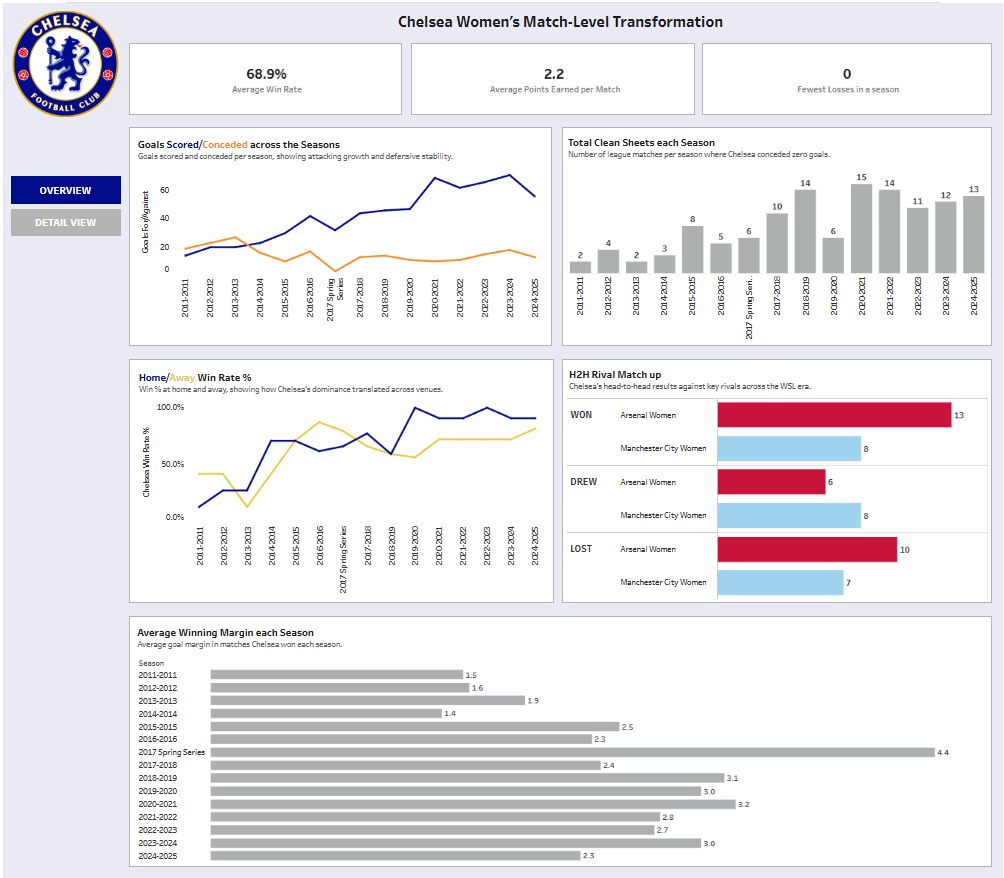Click the 2019-2020 season label in margin chart
Screen dimensions: 1004x878
click(x=158, y=792)
